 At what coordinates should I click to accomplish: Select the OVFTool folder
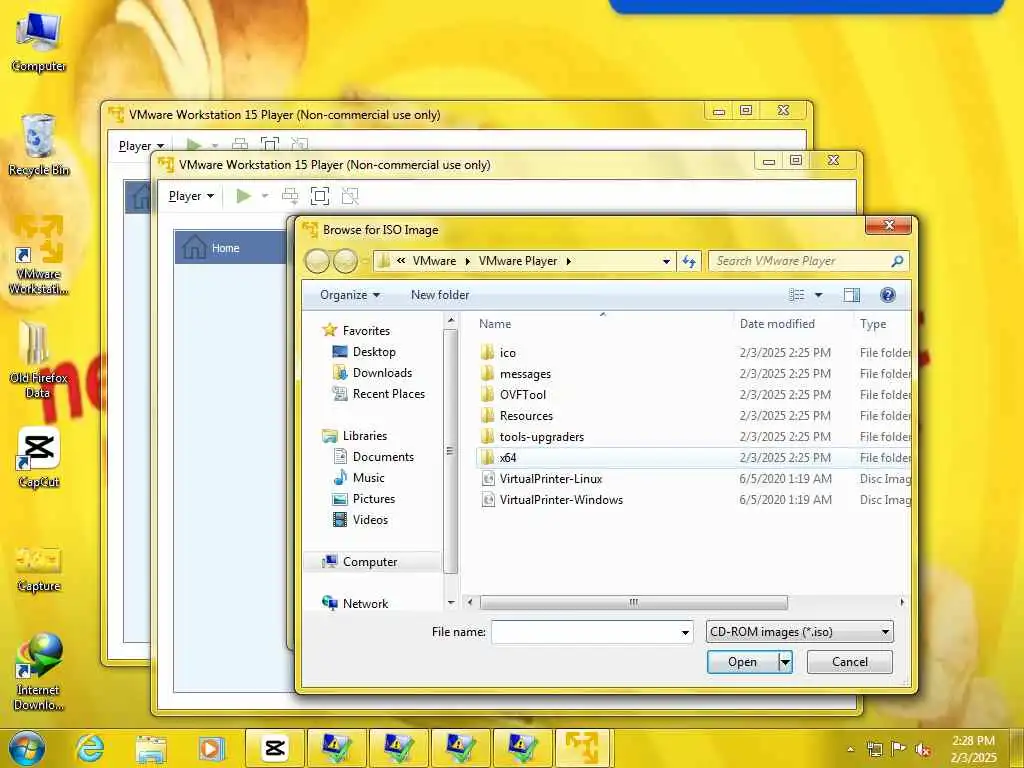click(522, 394)
